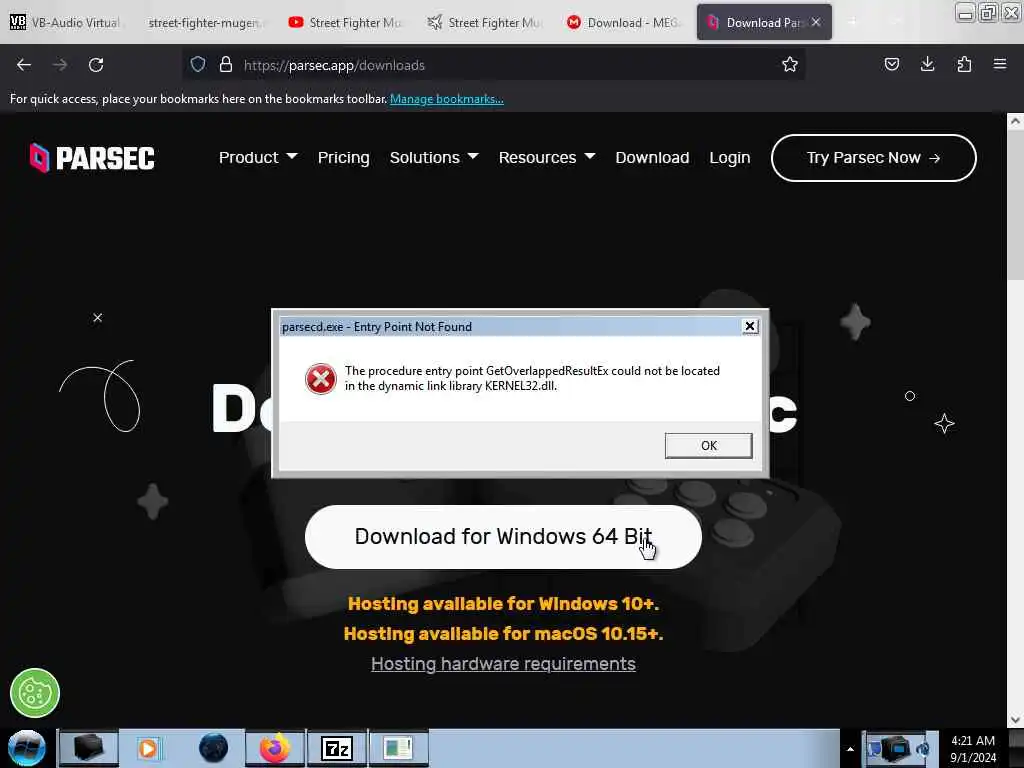Expand the Product dropdown menu

[258, 158]
